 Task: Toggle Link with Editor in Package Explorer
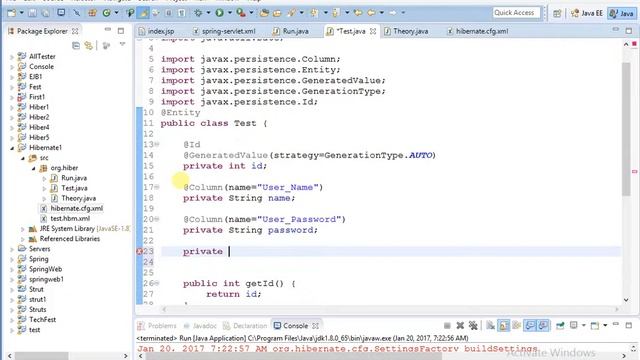point(89,46)
